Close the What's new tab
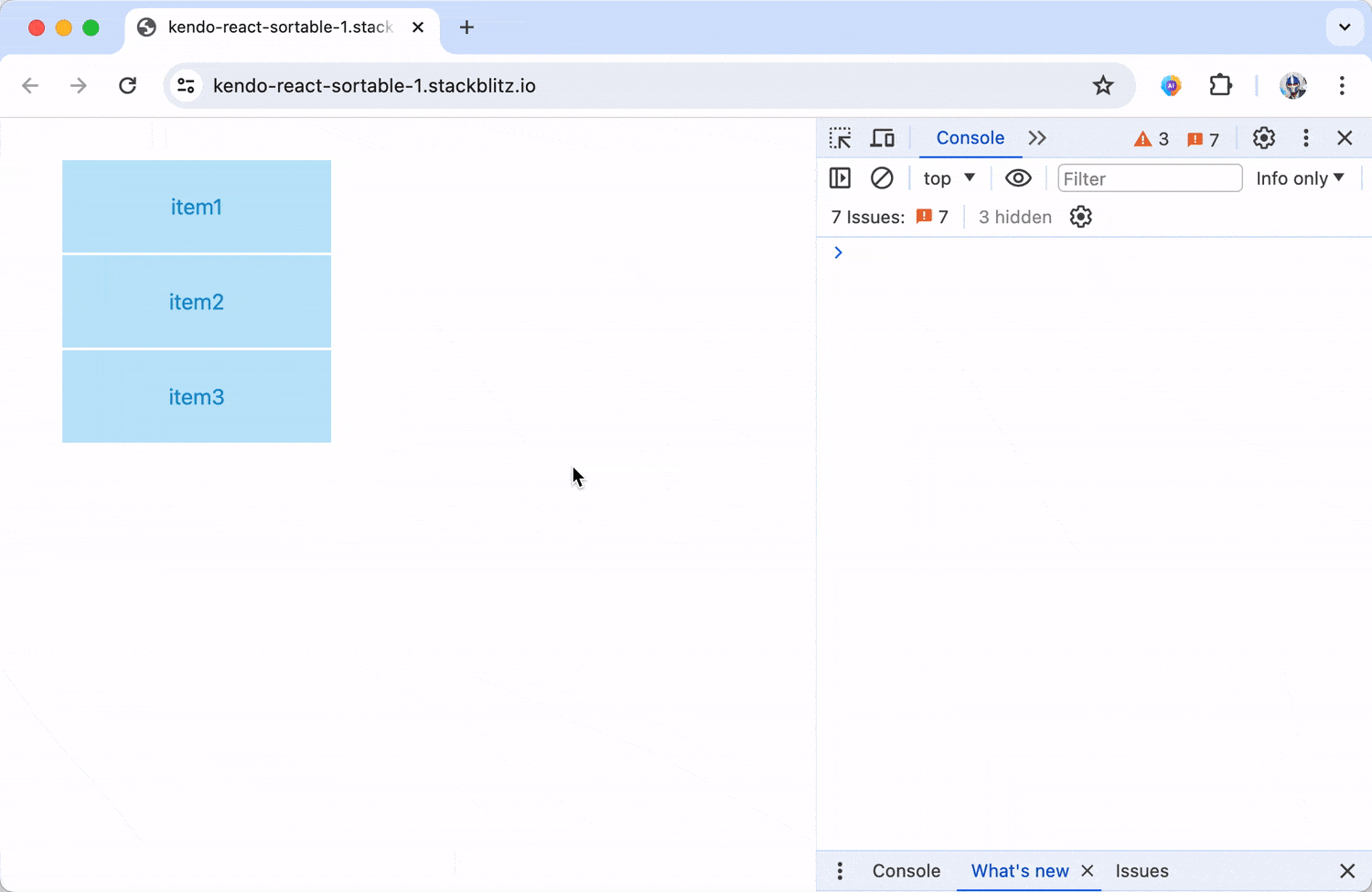The image size is (1372, 892). pyautogui.click(x=1088, y=871)
